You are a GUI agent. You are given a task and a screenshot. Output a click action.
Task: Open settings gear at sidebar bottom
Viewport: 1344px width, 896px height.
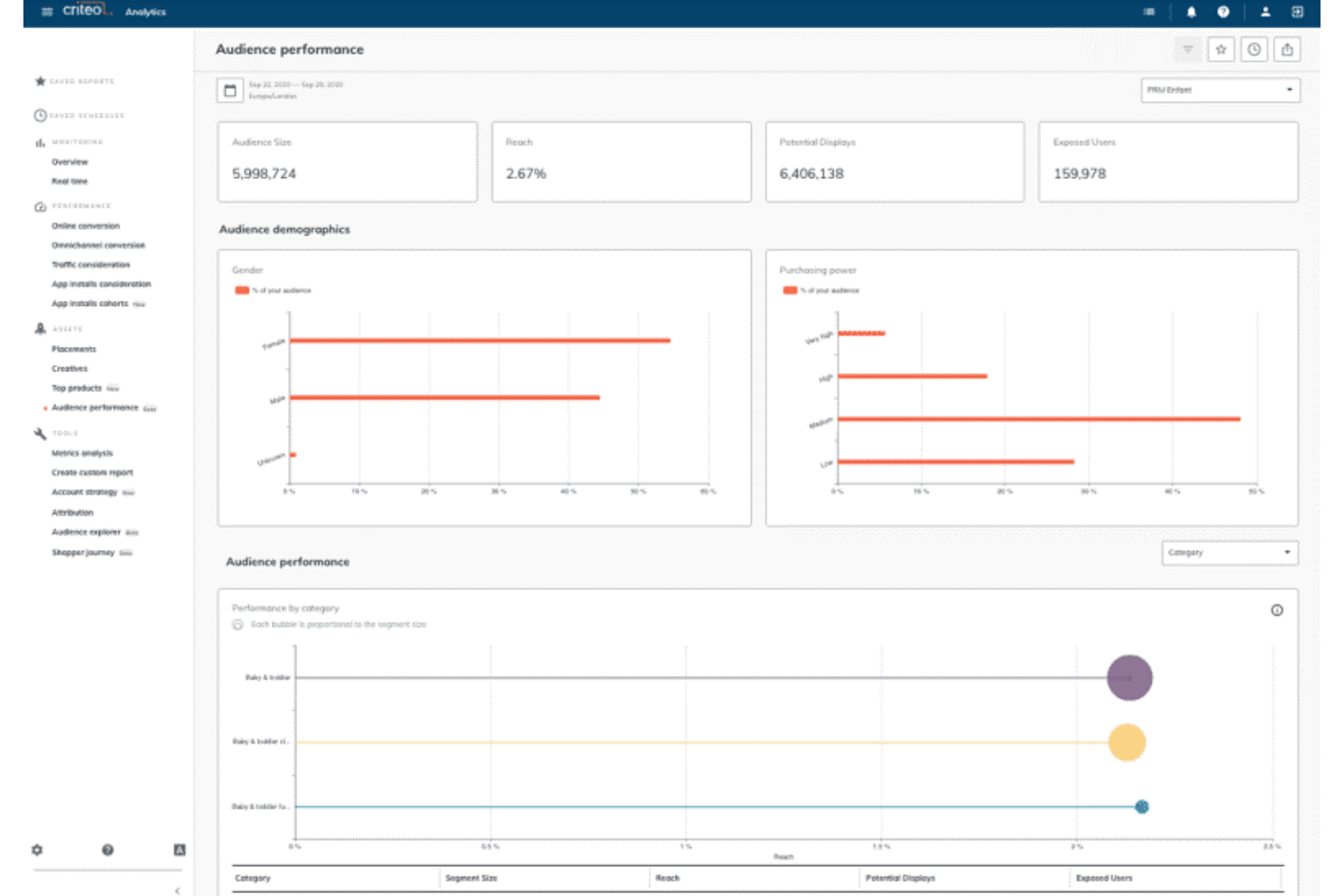(37, 850)
